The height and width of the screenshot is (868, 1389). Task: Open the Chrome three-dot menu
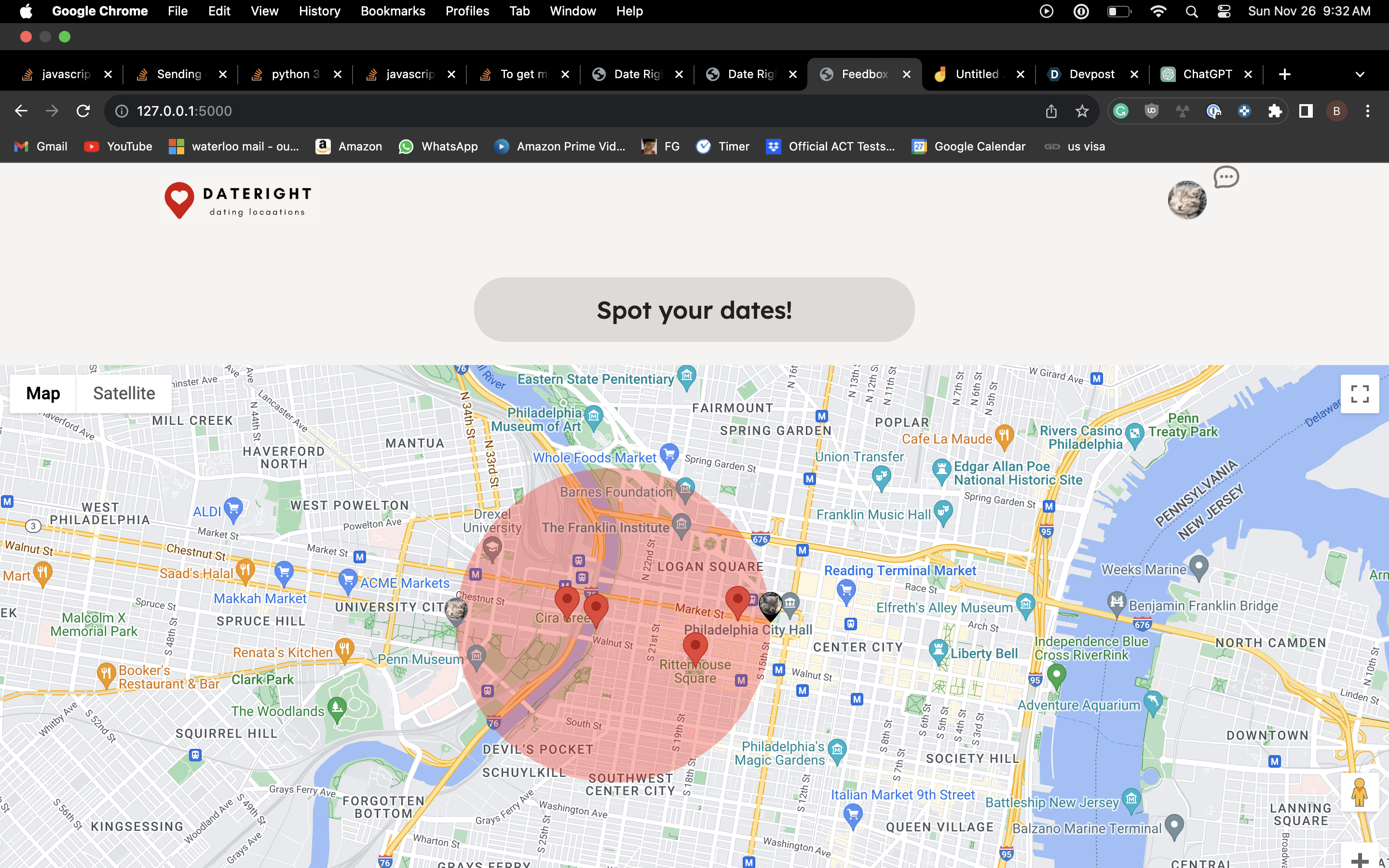click(1368, 111)
